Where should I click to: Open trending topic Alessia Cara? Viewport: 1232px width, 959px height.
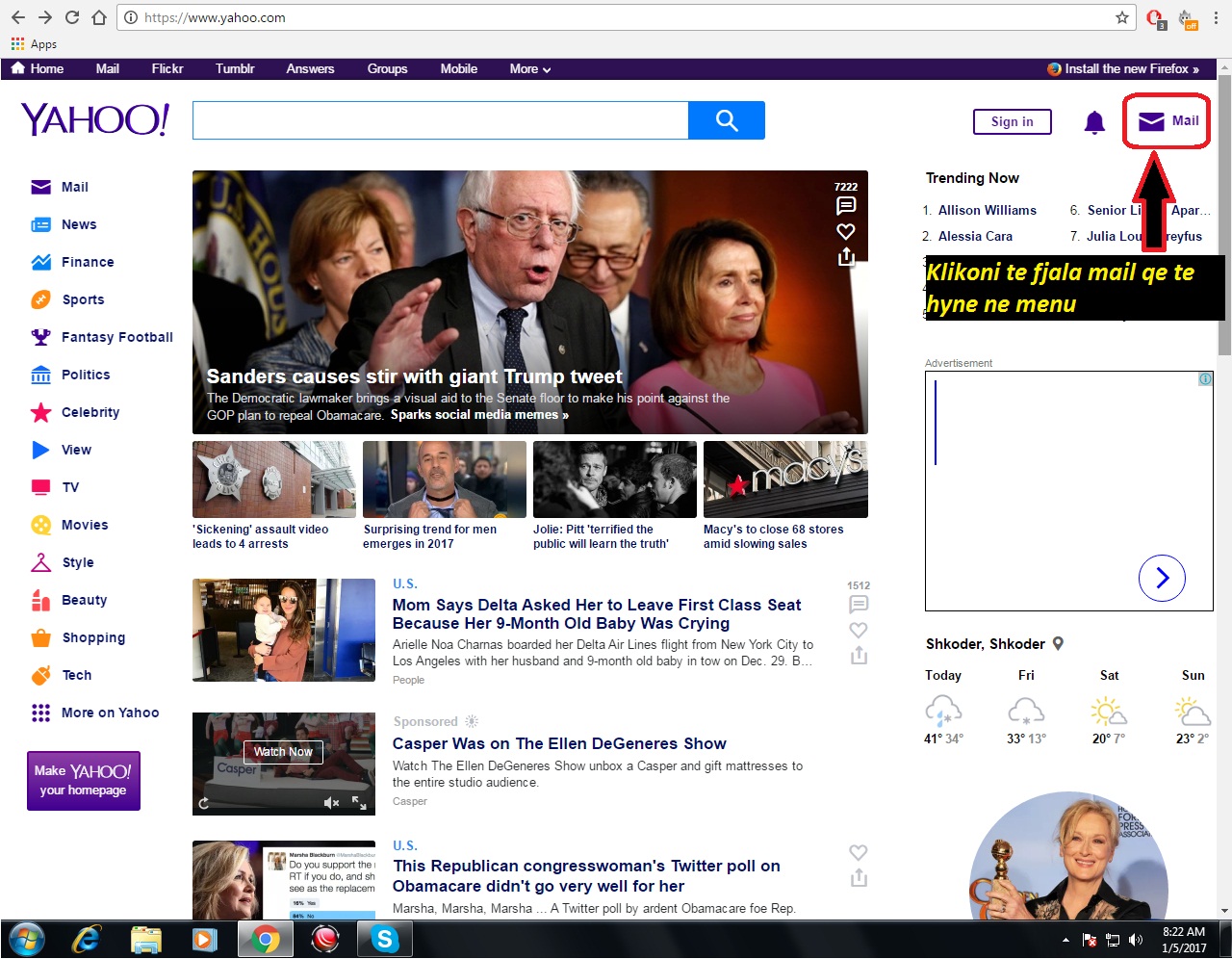[975, 236]
